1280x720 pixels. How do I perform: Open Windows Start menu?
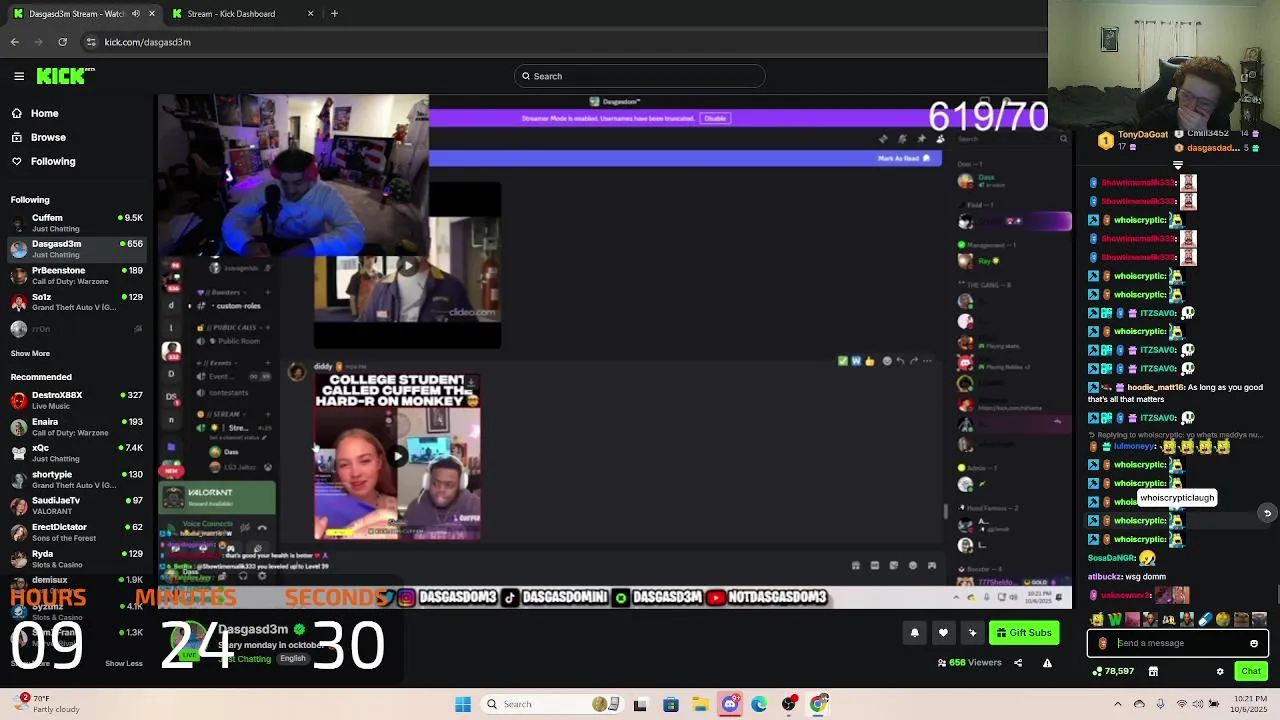(462, 704)
